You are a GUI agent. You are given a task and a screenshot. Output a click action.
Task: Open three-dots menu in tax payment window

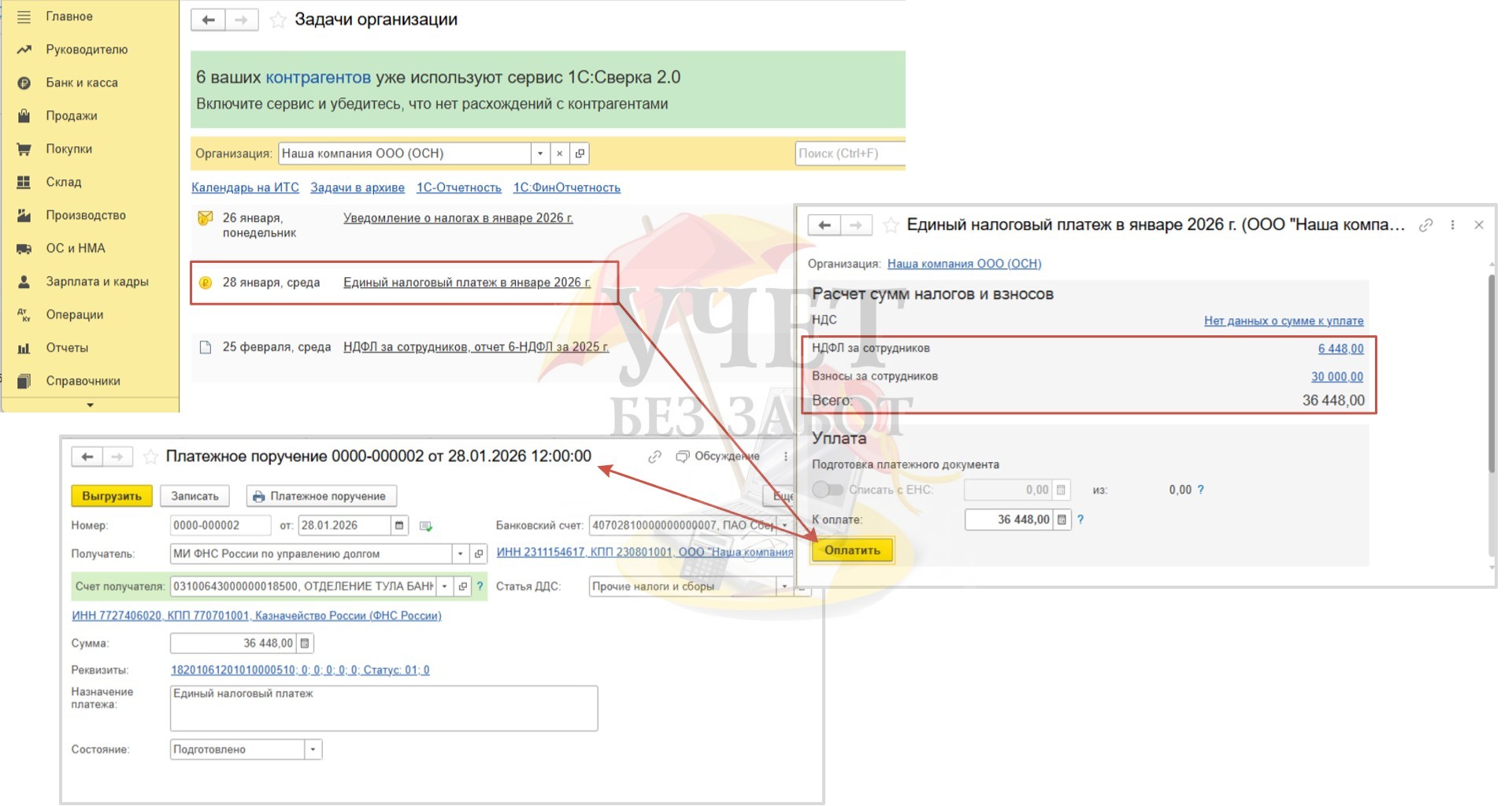pyautogui.click(x=1453, y=225)
